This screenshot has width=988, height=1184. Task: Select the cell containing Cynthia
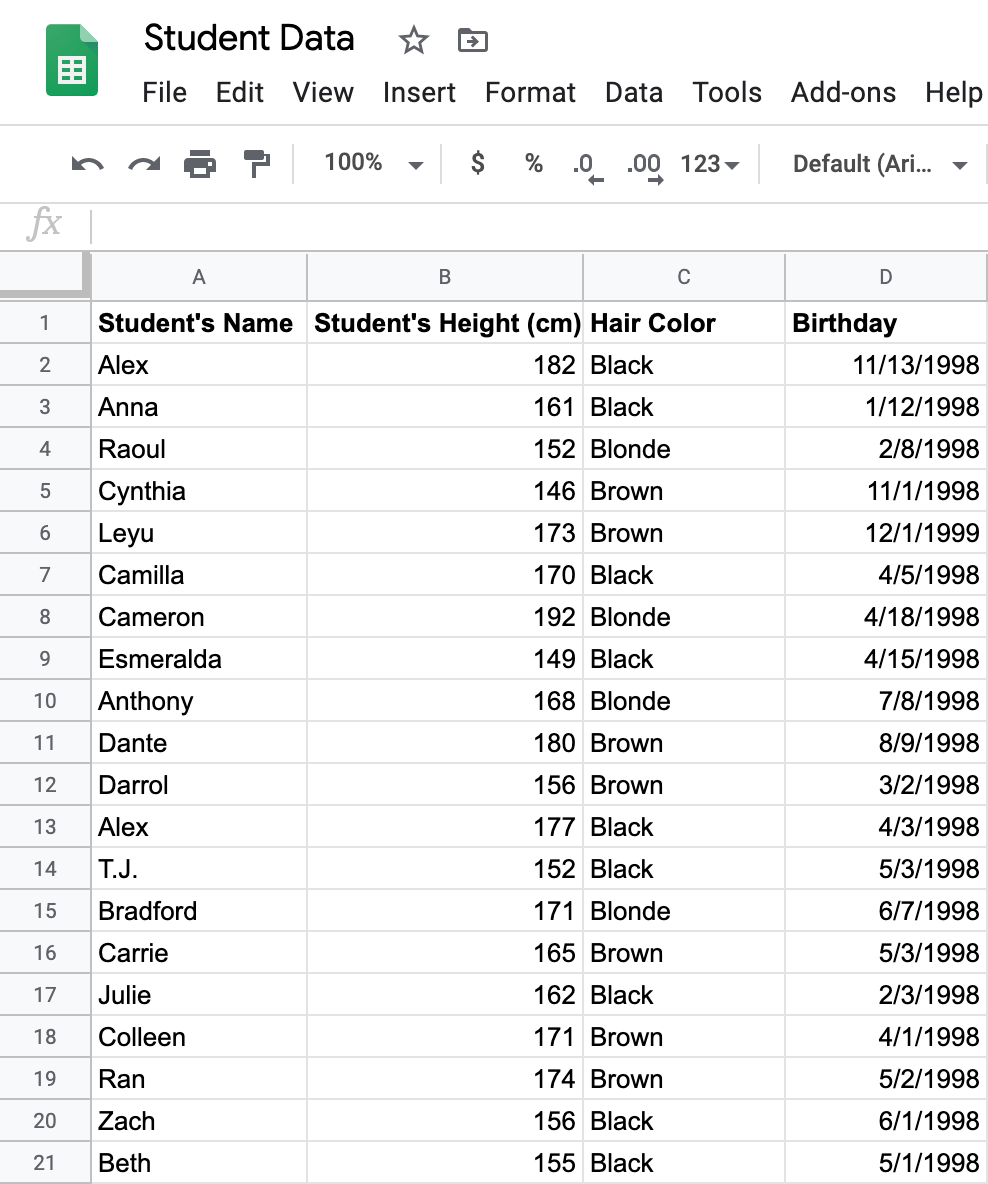[x=199, y=491]
